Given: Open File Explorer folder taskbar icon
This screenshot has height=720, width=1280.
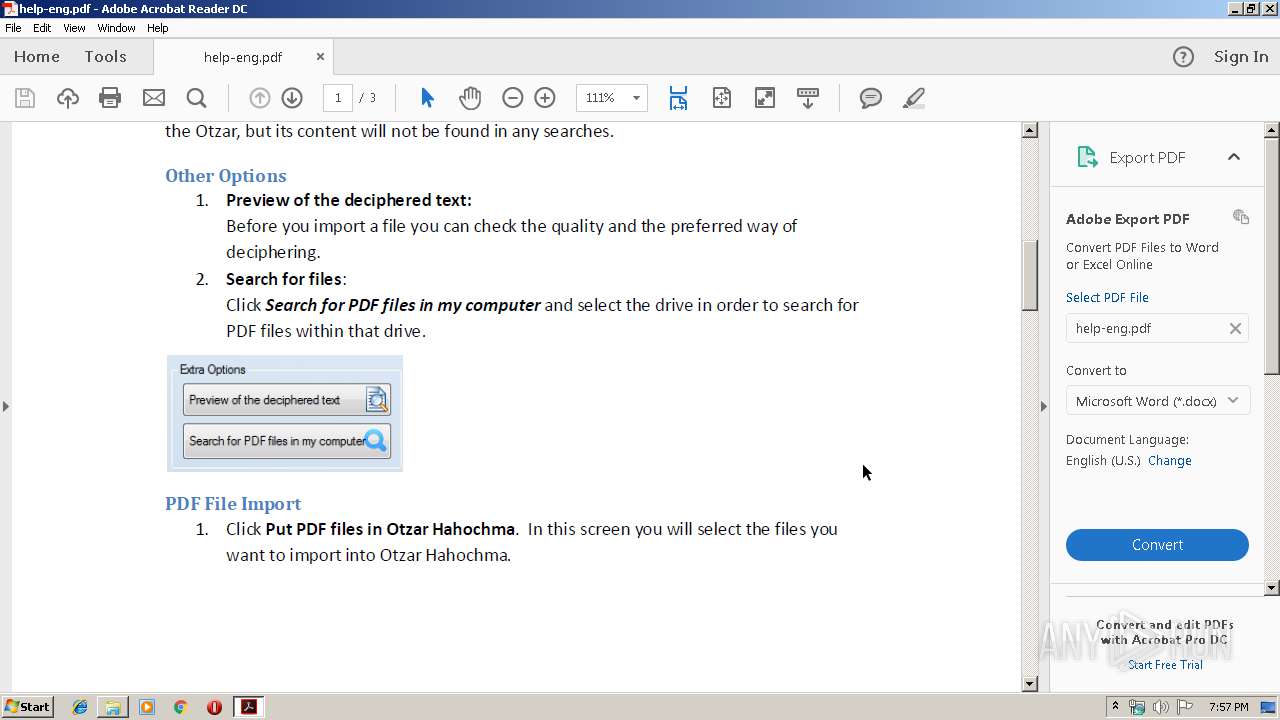Looking at the screenshot, I should pos(113,707).
